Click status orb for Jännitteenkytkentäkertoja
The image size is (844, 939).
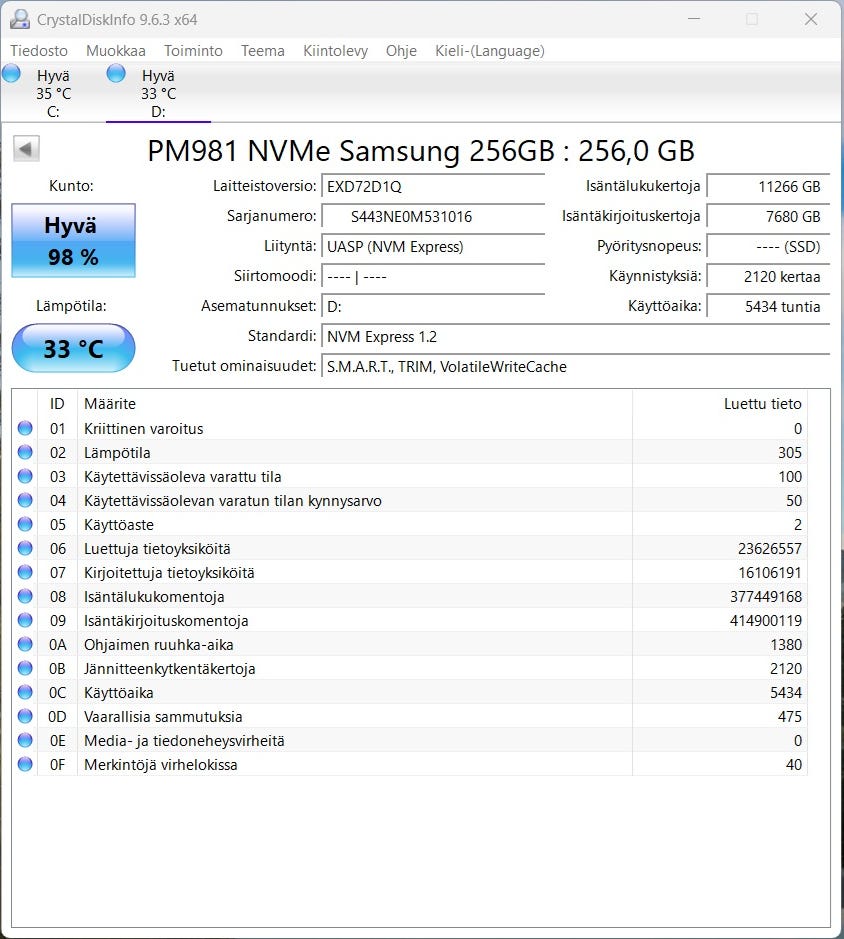click(25, 668)
